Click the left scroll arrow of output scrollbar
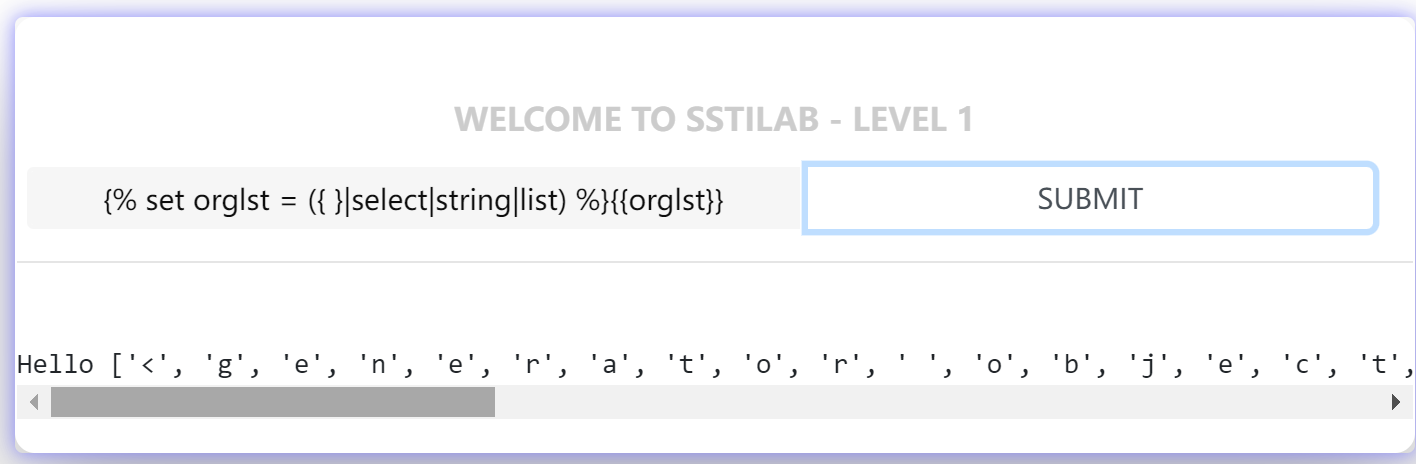The width and height of the screenshot is (1416, 464). point(33,402)
